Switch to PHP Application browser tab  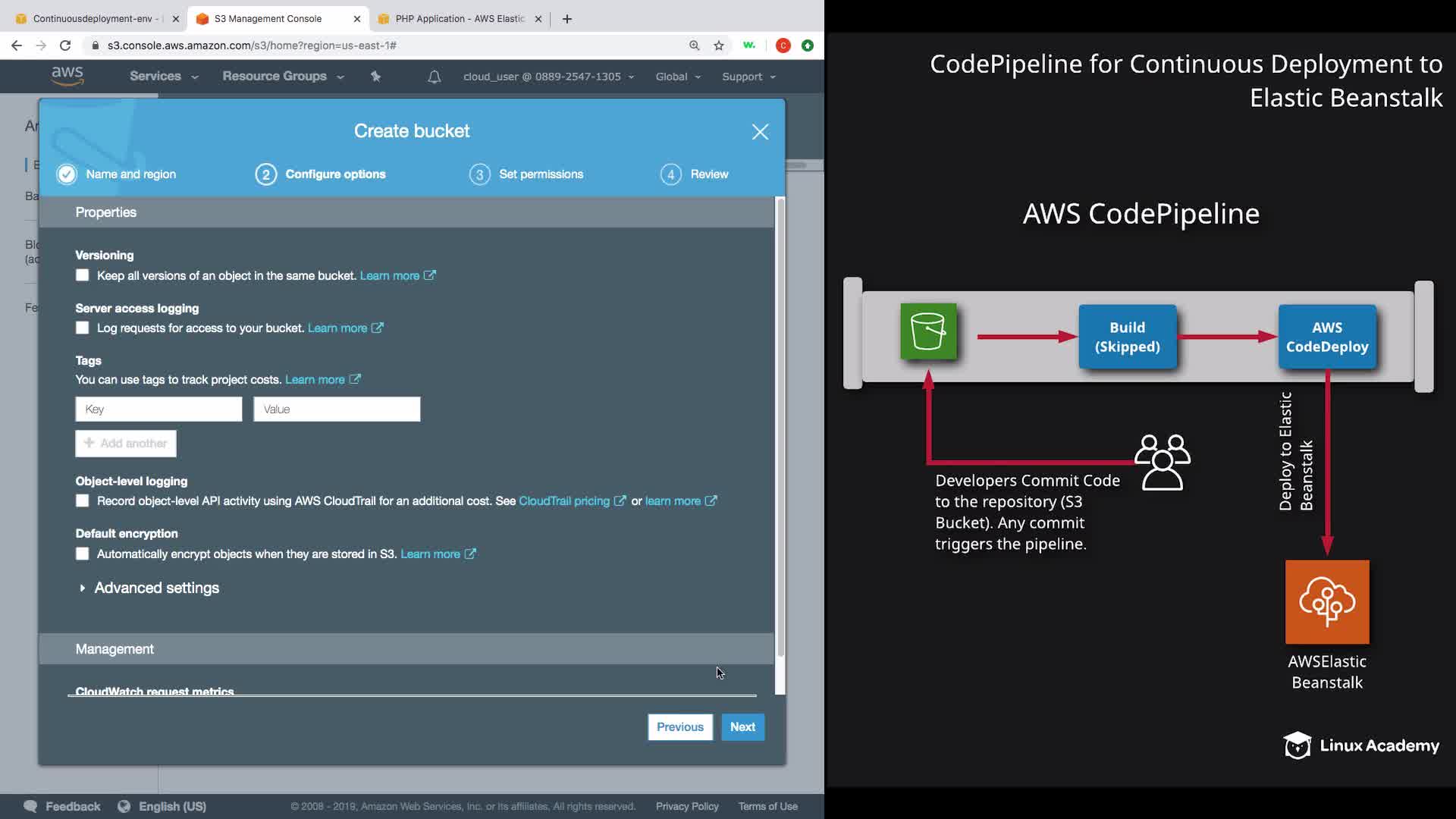459,19
